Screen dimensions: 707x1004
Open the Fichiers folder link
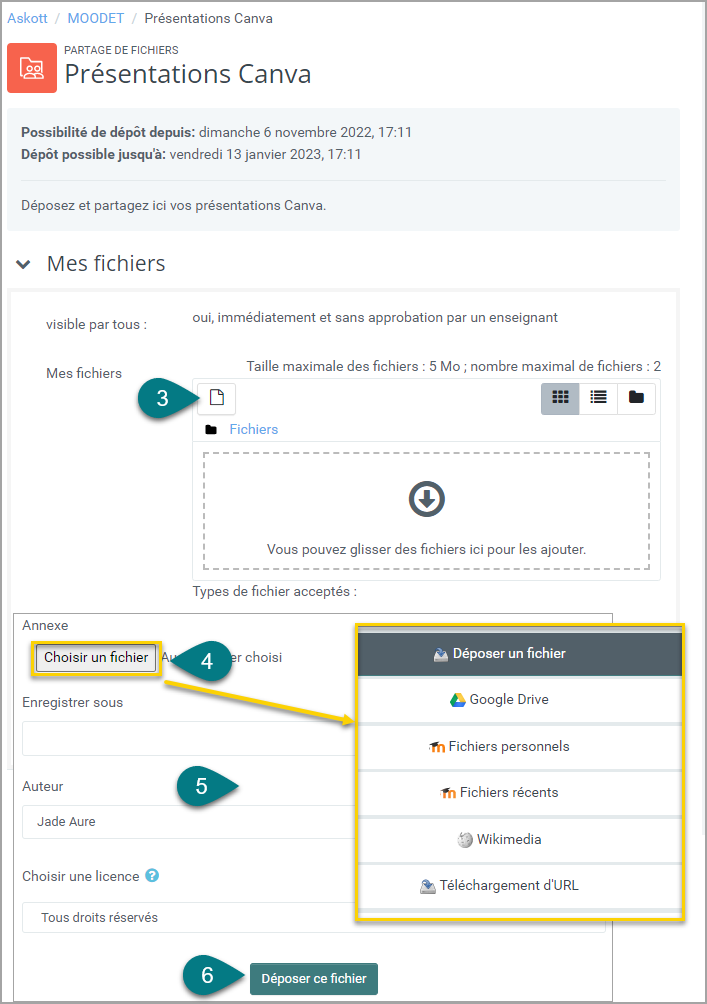tap(254, 430)
